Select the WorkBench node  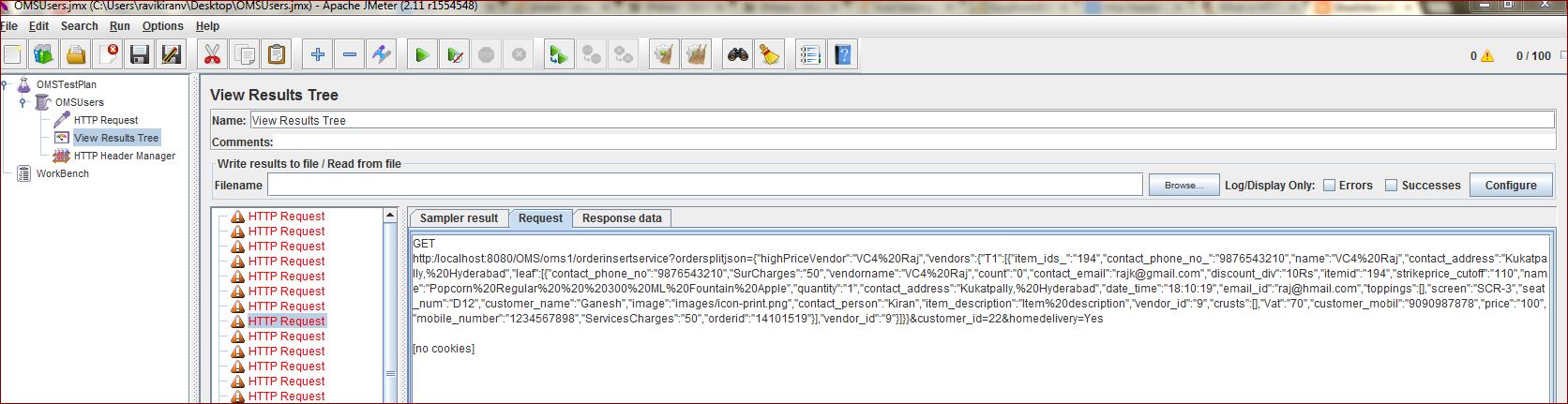coord(62,173)
